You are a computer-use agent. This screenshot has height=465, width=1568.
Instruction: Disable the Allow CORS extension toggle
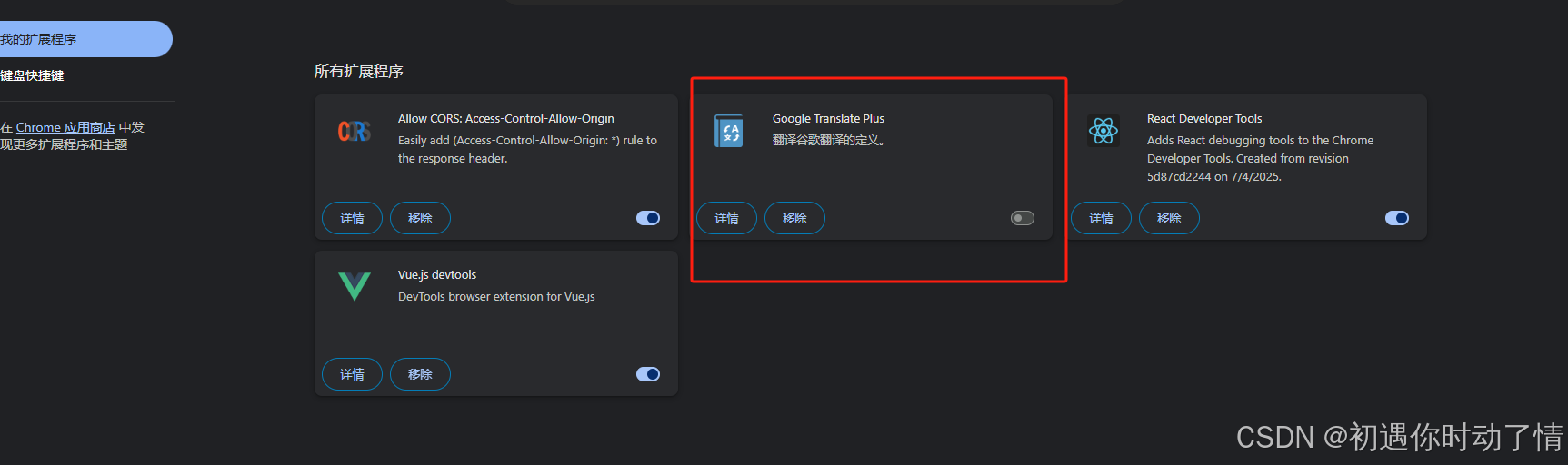(648, 218)
